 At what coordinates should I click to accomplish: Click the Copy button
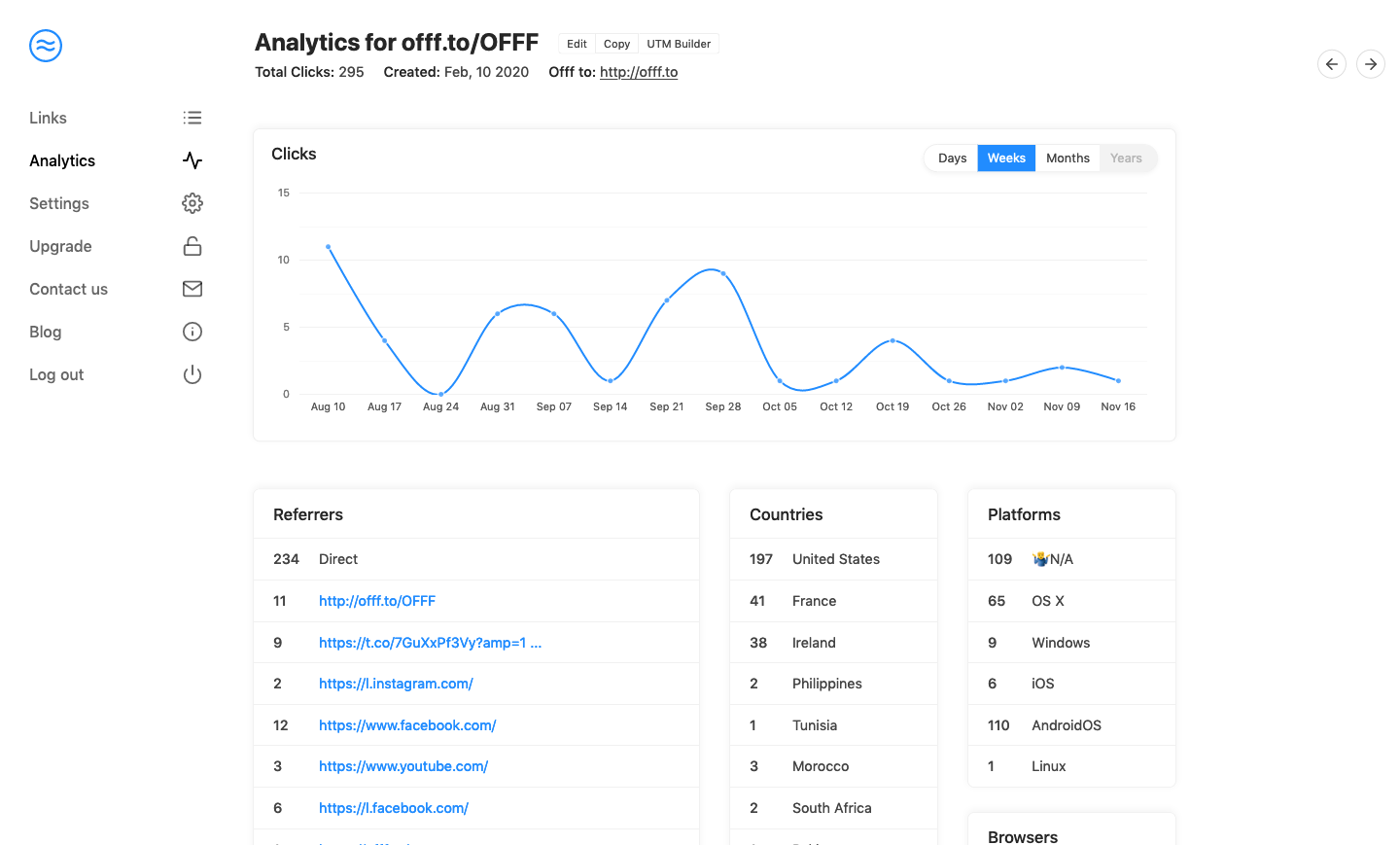point(616,44)
